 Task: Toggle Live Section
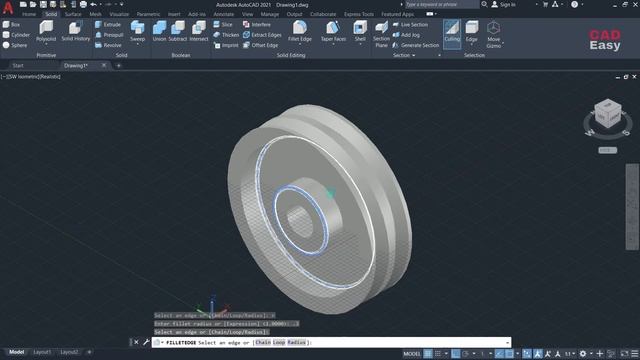(410, 24)
